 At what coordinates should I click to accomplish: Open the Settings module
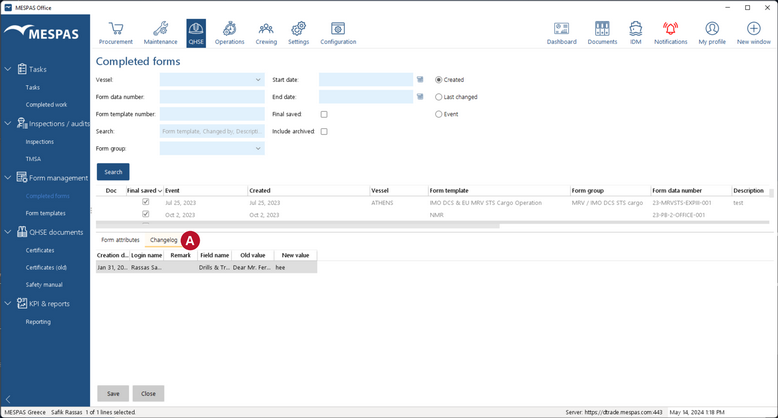tap(298, 33)
